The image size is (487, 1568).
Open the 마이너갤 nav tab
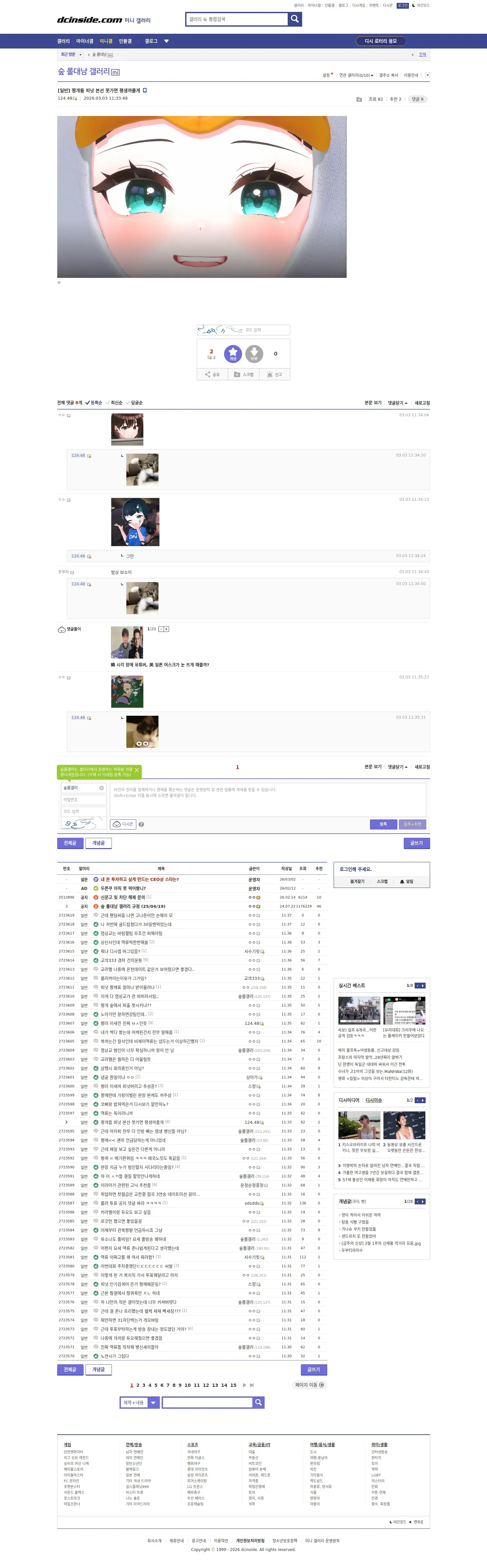85,41
